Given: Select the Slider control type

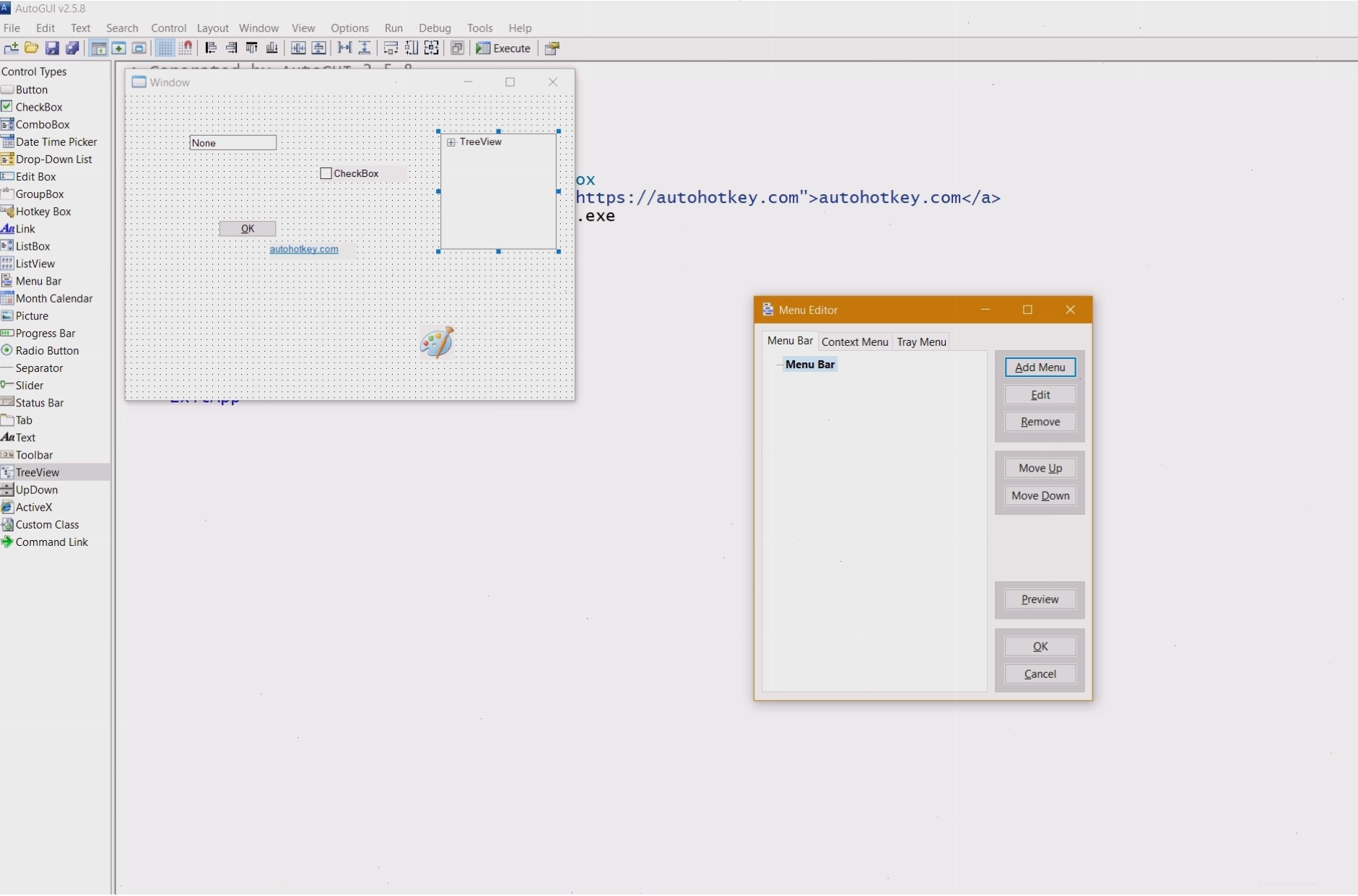Looking at the screenshot, I should (x=30, y=386).
